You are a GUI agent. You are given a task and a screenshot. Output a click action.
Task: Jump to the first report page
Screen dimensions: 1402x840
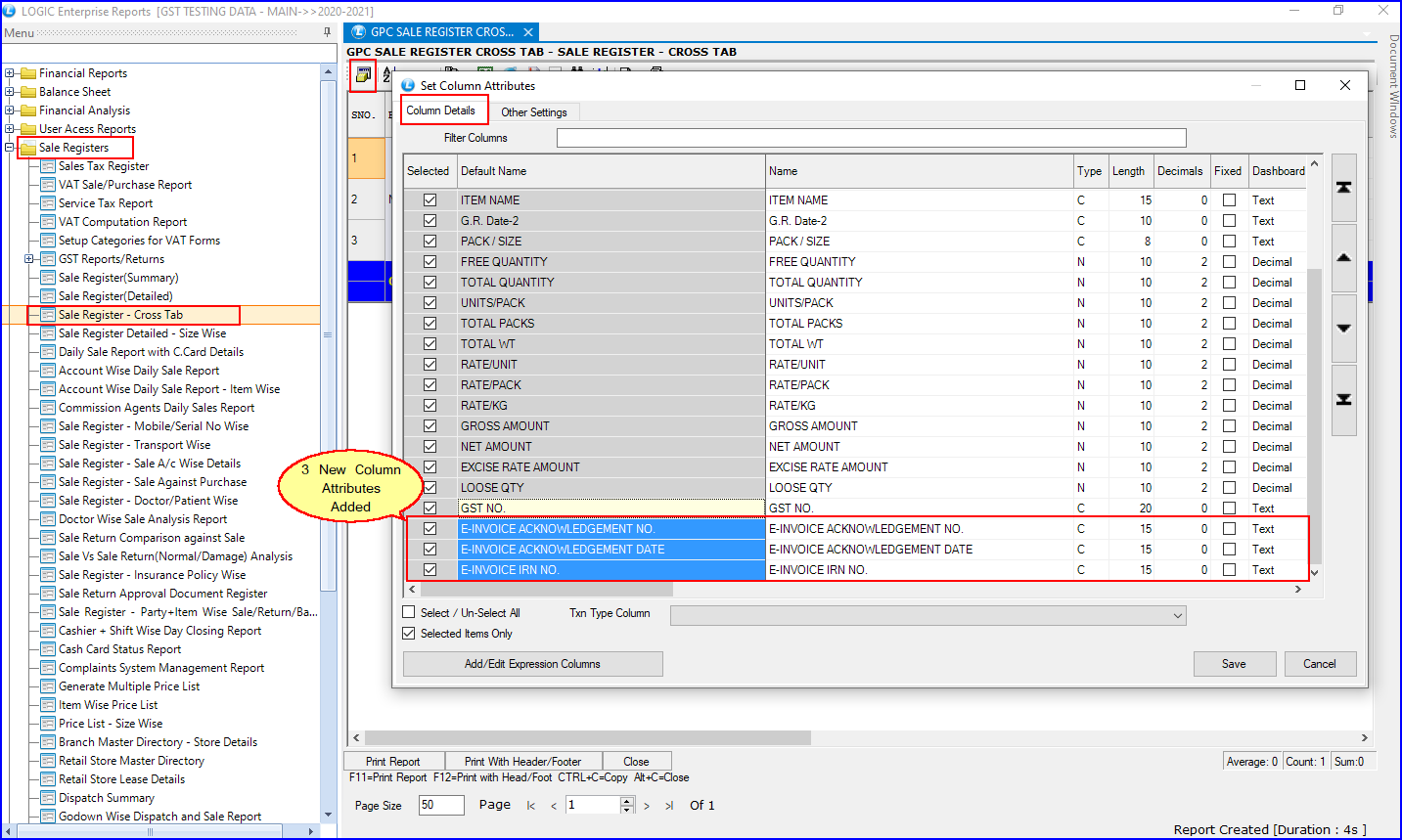click(x=531, y=806)
